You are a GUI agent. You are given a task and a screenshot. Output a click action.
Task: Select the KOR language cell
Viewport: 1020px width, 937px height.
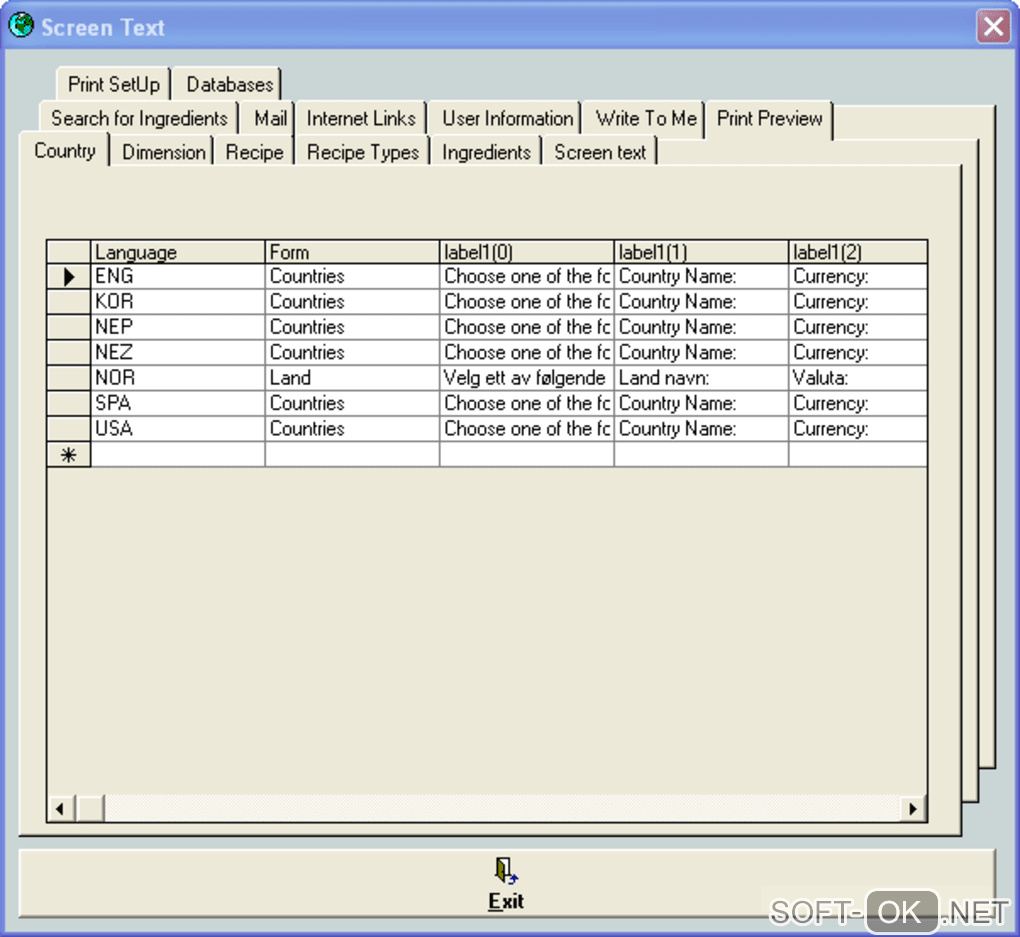(x=178, y=302)
